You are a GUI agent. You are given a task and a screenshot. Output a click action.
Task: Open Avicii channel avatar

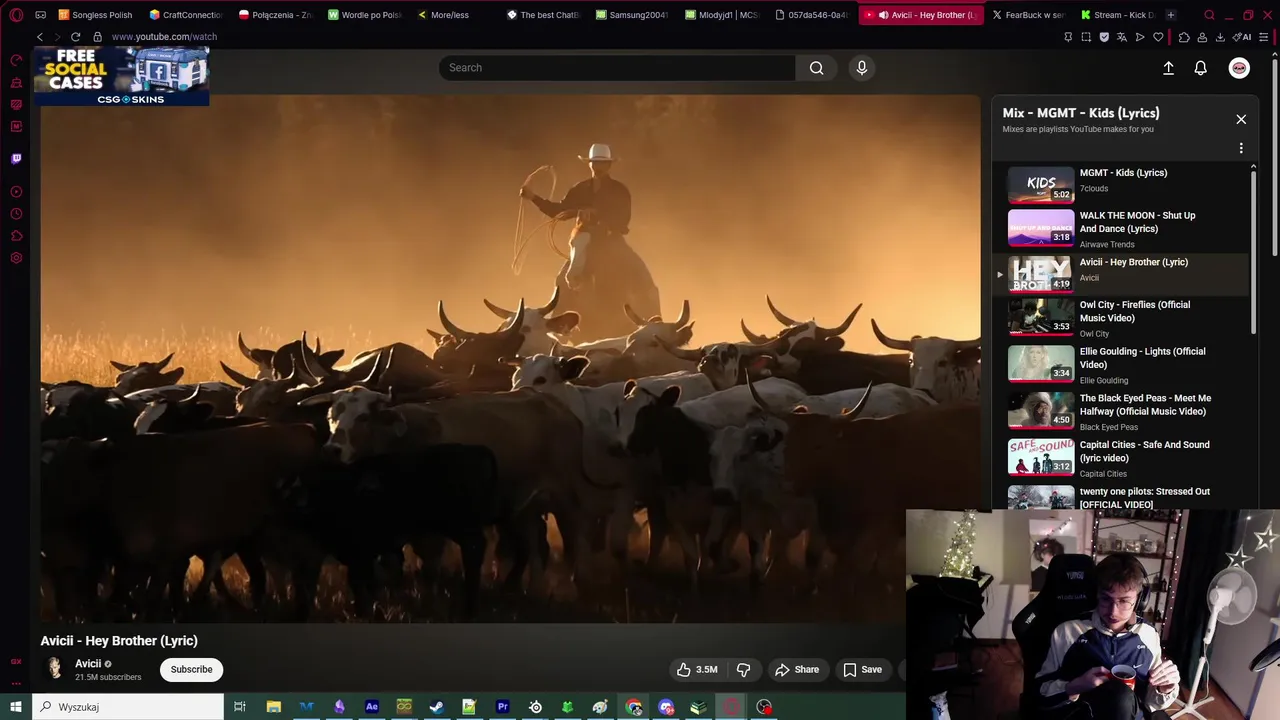(x=54, y=668)
